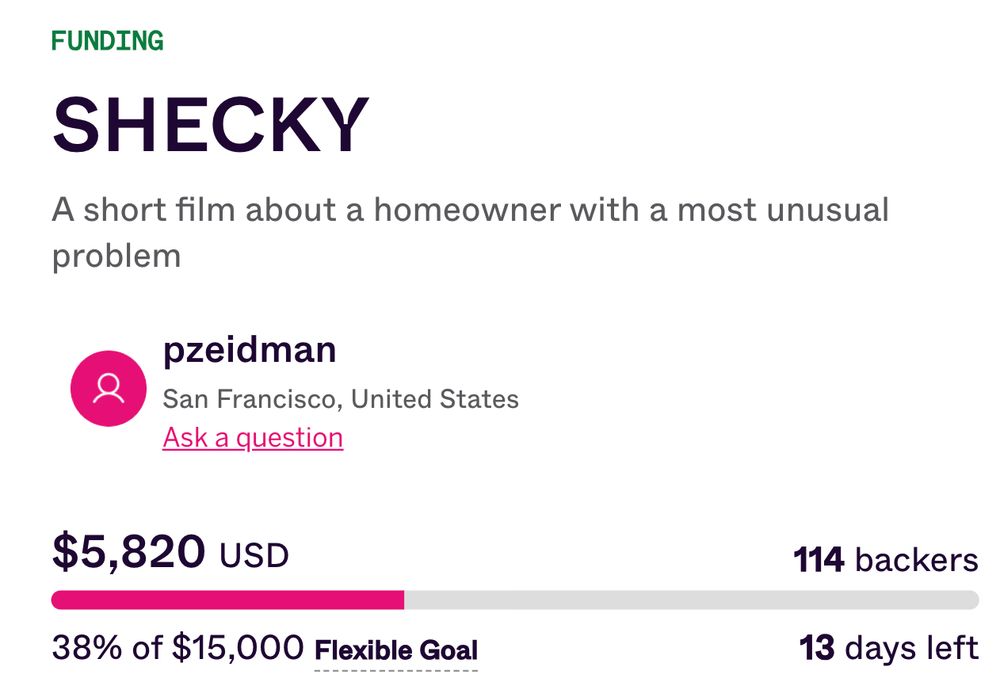The width and height of the screenshot is (1000, 700).
Task: Click the $5,820 USD raised amount
Action: tap(170, 552)
